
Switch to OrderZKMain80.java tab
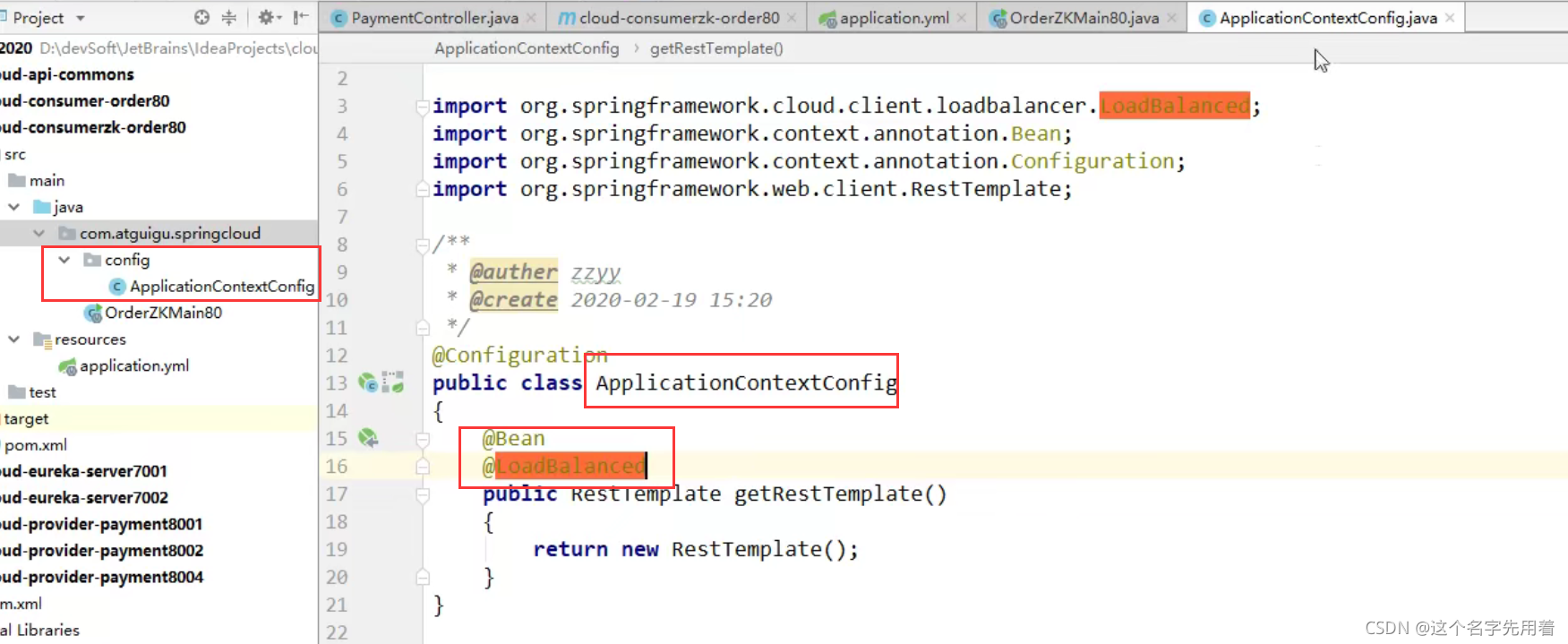(1084, 18)
